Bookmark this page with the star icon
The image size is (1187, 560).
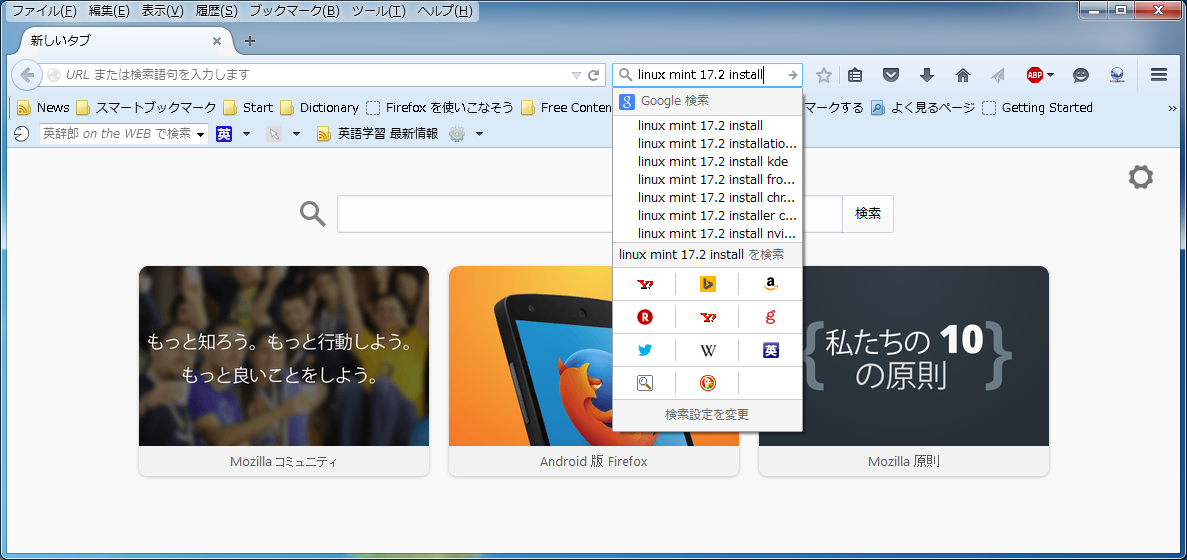pyautogui.click(x=824, y=75)
